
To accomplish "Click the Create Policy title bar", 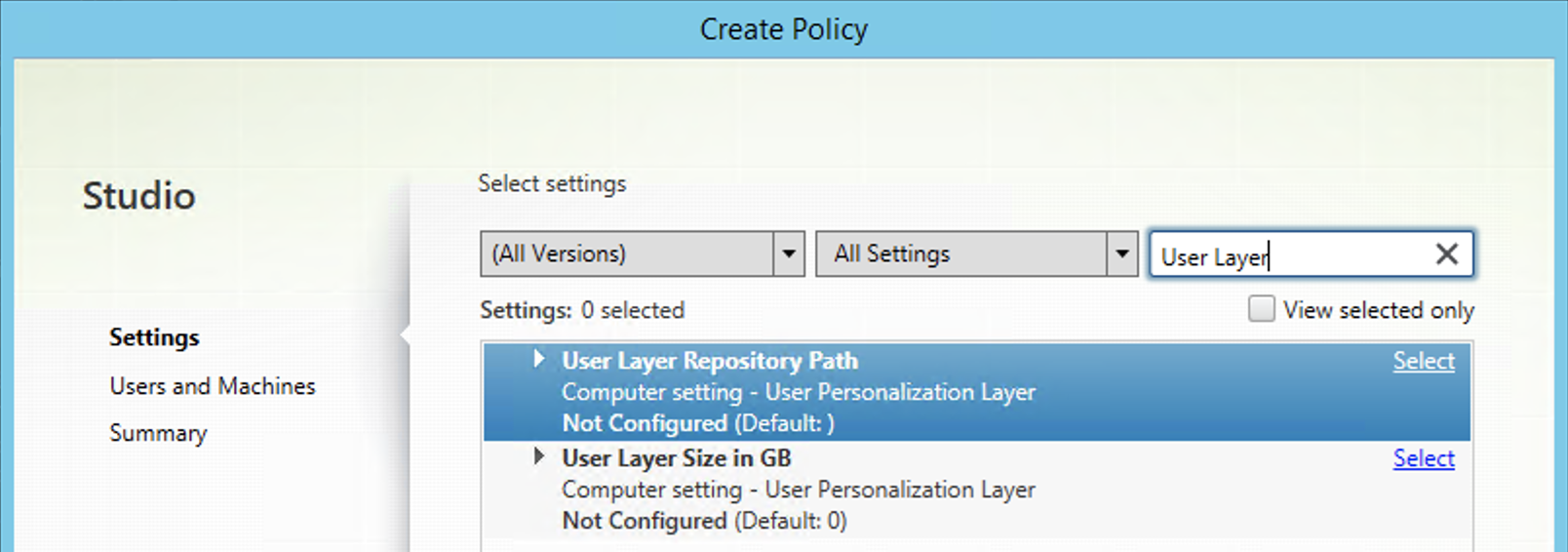I will point(784,29).
